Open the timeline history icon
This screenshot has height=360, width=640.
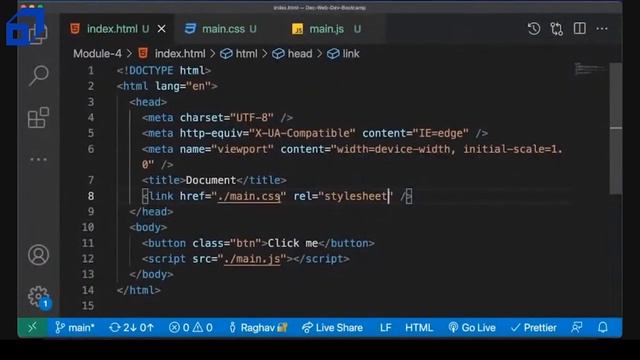(534, 29)
